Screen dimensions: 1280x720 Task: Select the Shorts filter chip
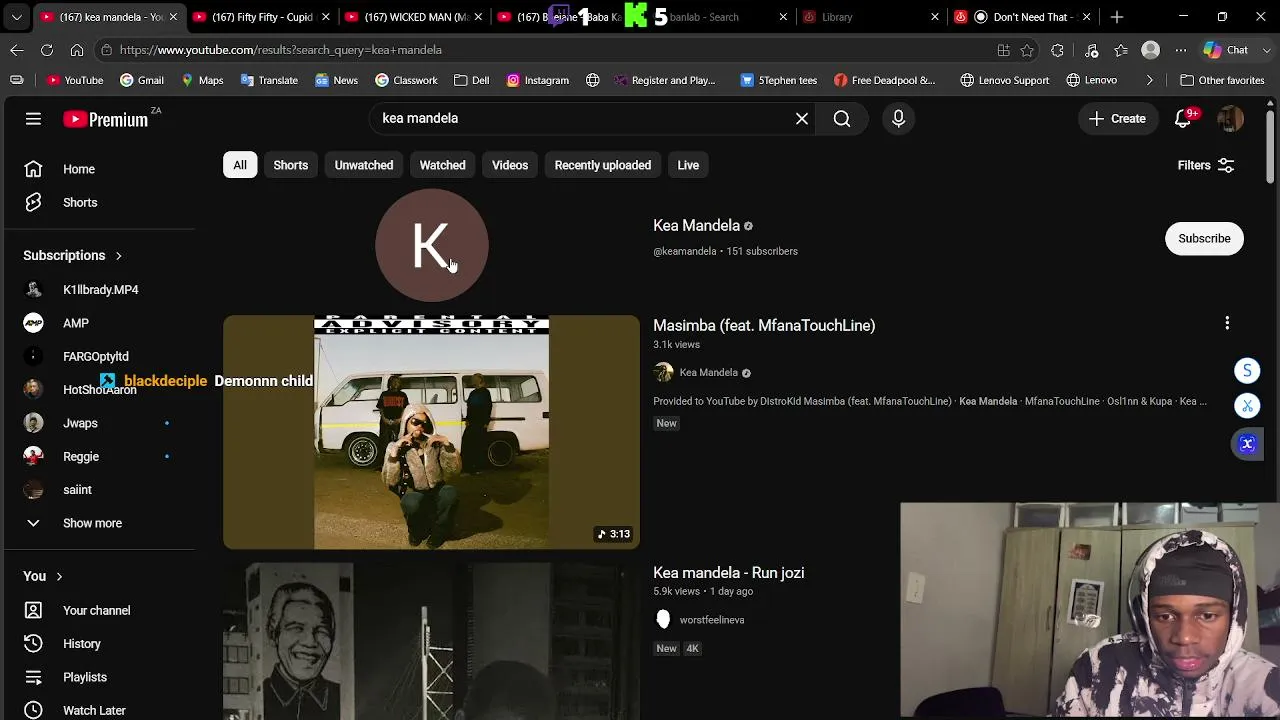pos(291,165)
